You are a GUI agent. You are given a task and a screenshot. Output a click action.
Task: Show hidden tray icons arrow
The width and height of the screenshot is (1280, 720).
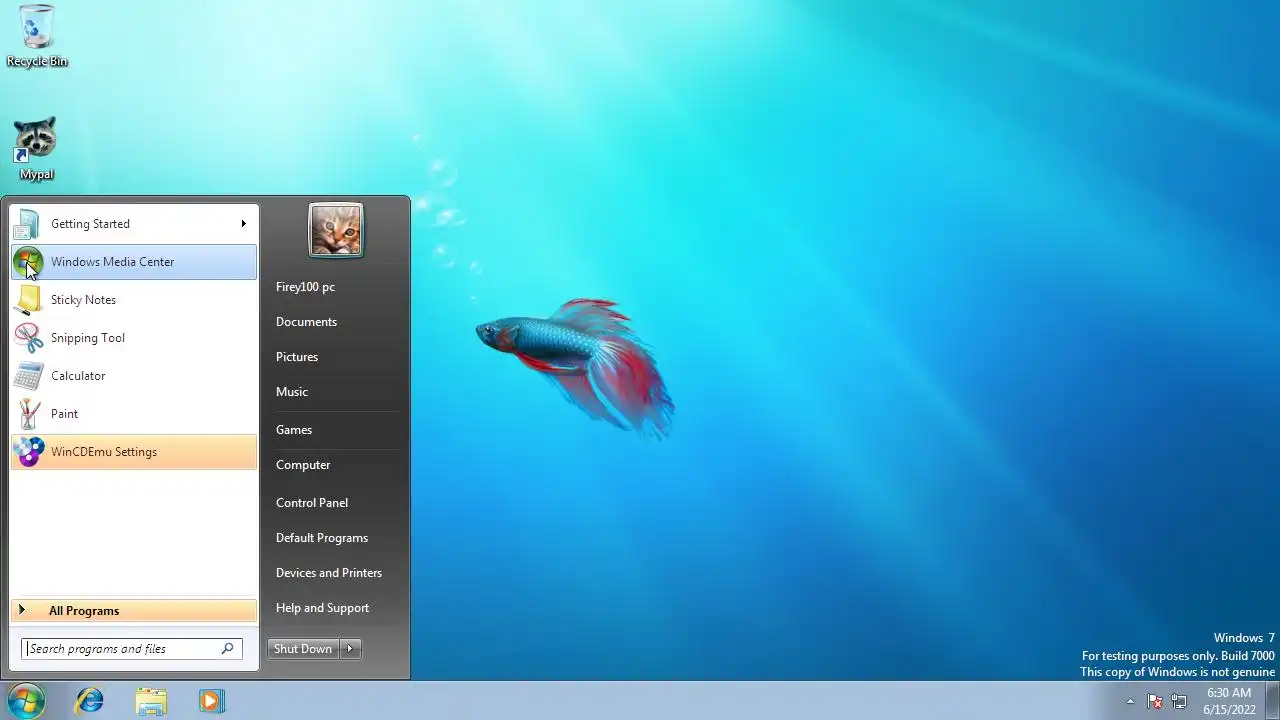coord(1130,701)
